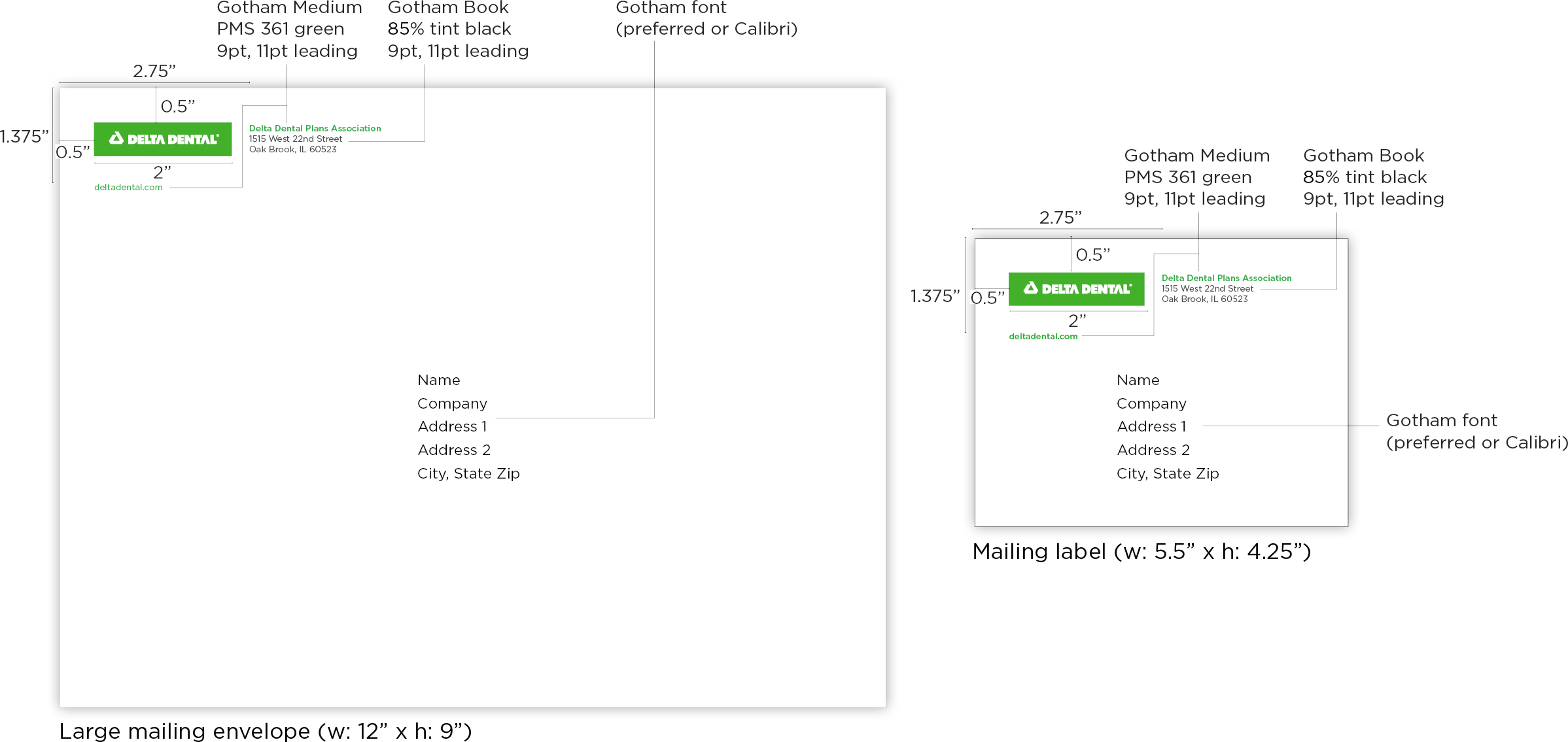Click the 'Large mailing envelope' caption

click(x=266, y=731)
